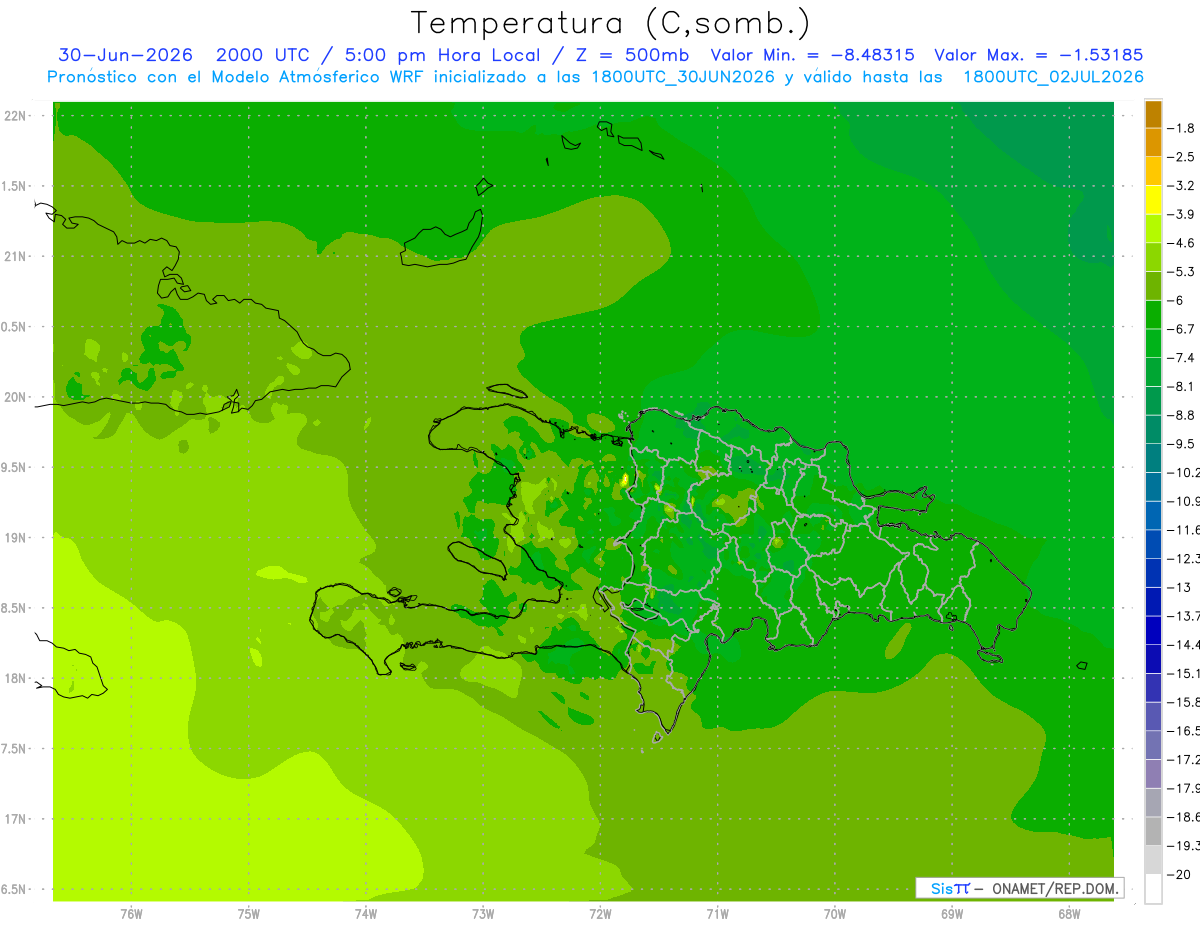Click the "-3.2" colorbar value
1200x927 pixels.
1181,185
